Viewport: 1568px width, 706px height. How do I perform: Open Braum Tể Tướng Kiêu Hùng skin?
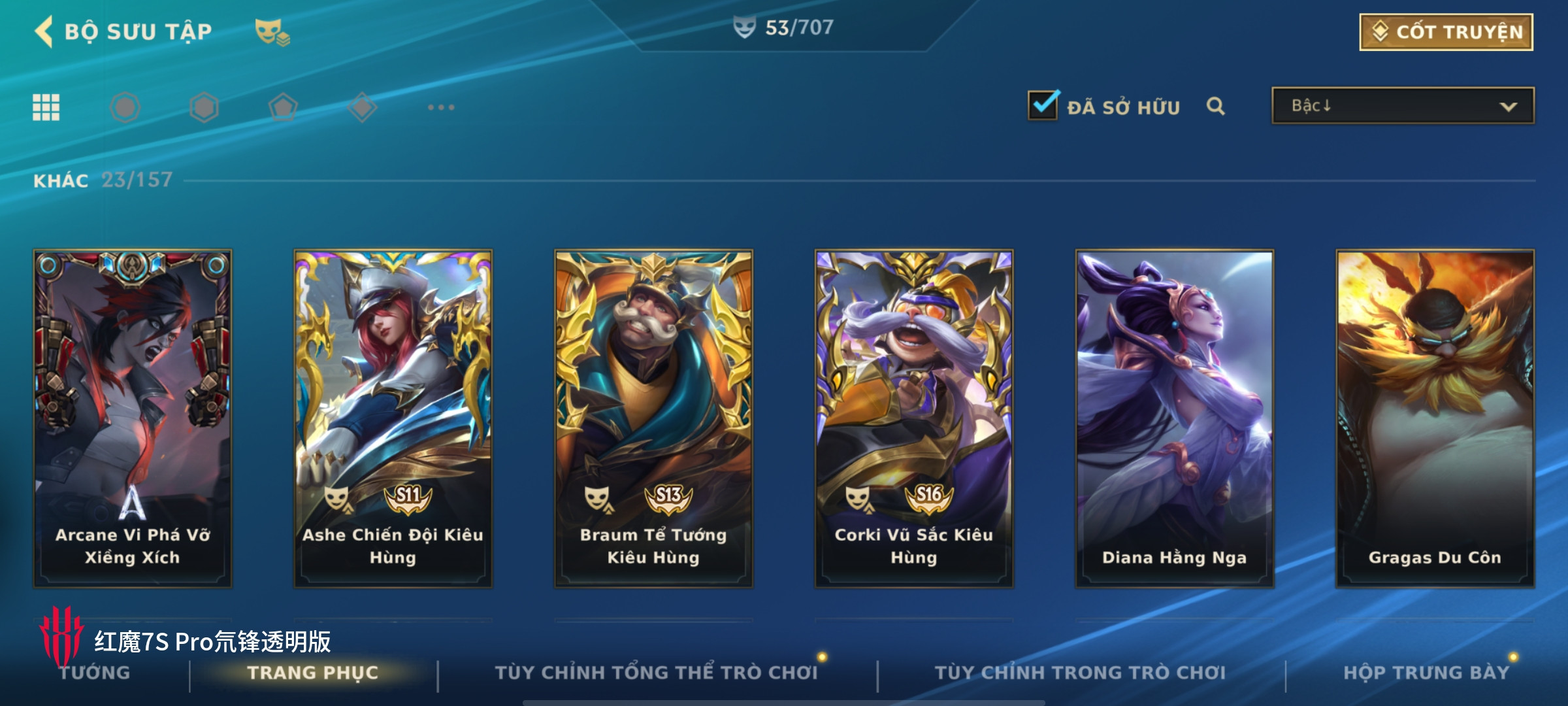pyautogui.click(x=653, y=418)
